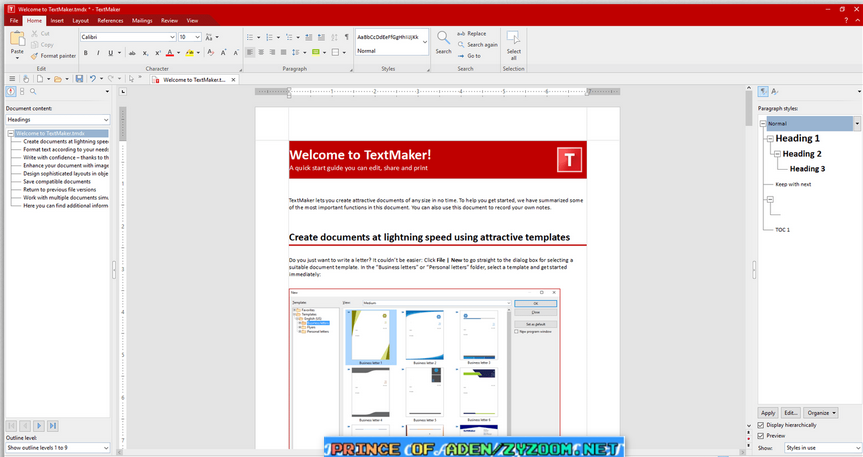Collapse the Welcome to TextMaker.tmdx tree node
This screenshot has width=863, height=457.
10,133
